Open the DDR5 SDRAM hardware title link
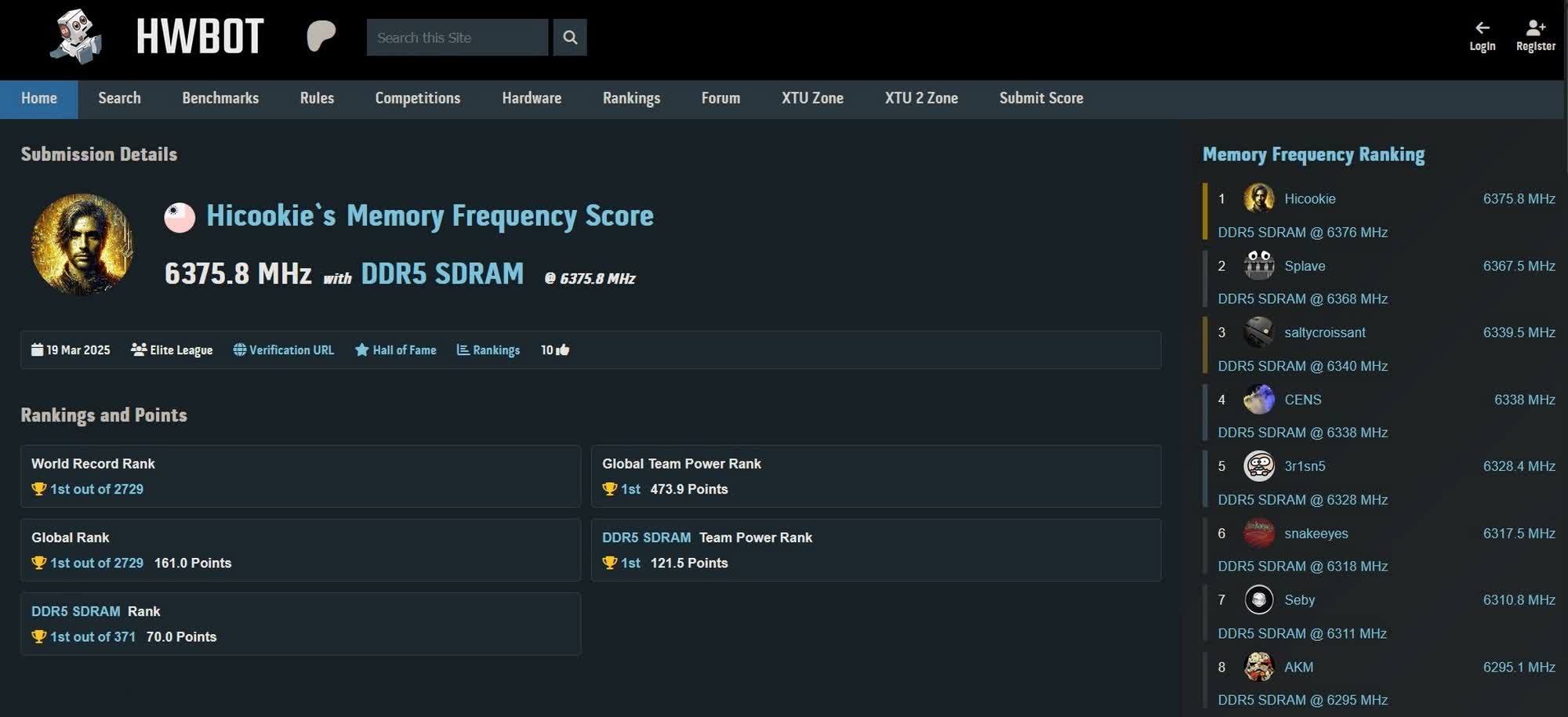The width and height of the screenshot is (1568, 717). [x=442, y=274]
